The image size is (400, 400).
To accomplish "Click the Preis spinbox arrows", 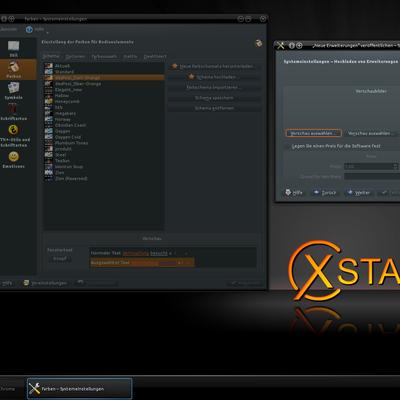I will click(395, 166).
